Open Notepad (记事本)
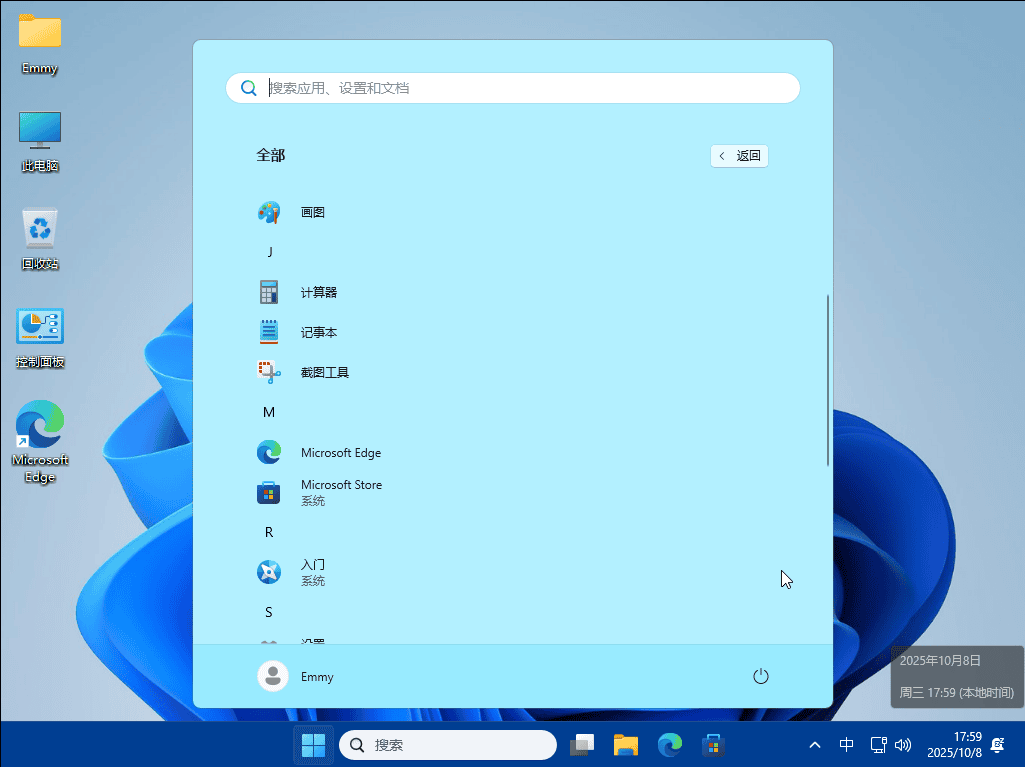Screen dimensions: 1025x767 click(318, 331)
